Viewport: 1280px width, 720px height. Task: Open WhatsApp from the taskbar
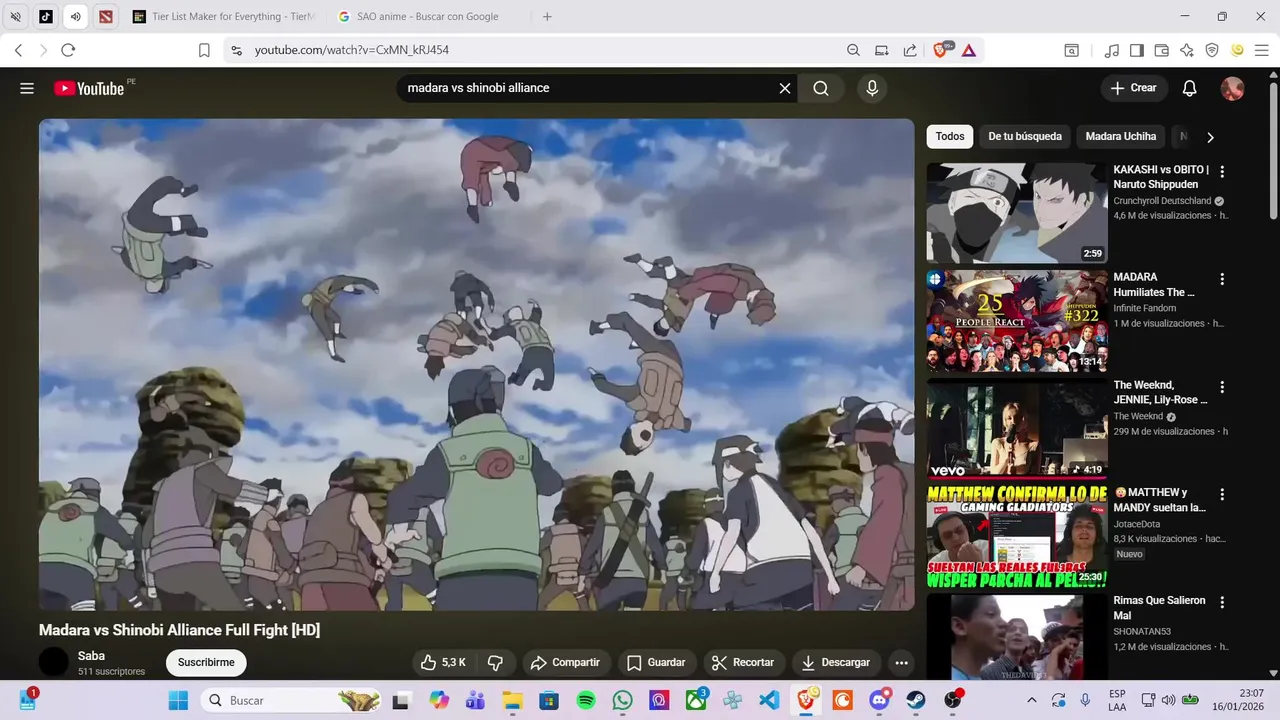(x=623, y=701)
